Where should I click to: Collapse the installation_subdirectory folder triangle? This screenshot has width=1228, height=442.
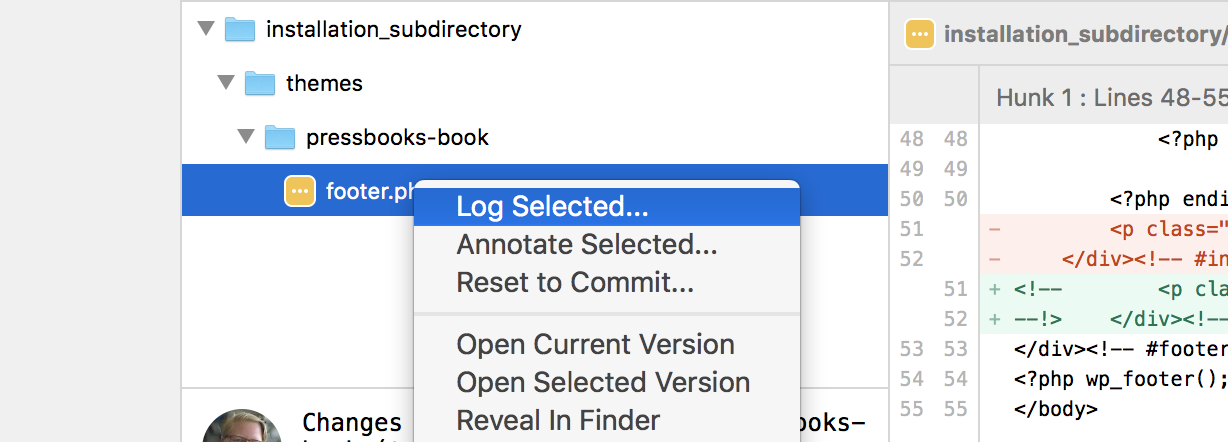pyautogui.click(x=206, y=29)
